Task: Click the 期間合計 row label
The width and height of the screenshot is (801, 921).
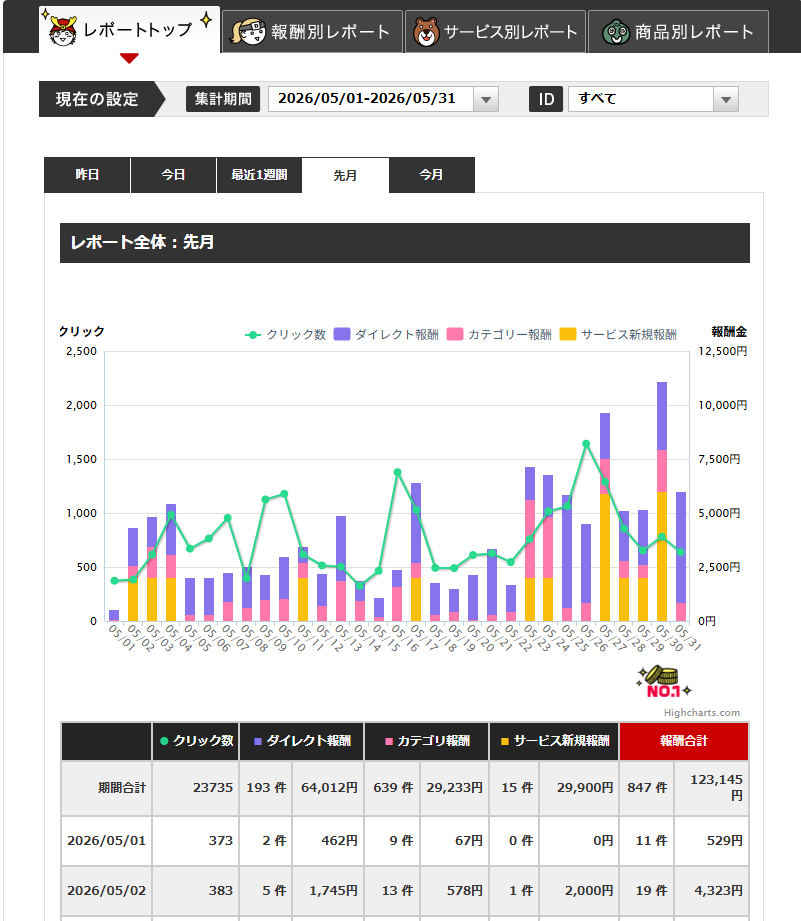Action: 122,788
